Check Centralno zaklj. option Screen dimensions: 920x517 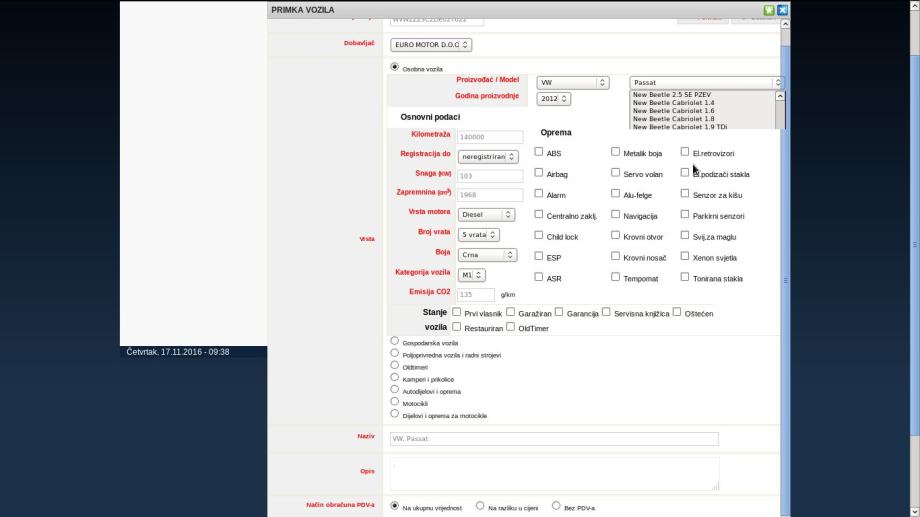tap(539, 215)
